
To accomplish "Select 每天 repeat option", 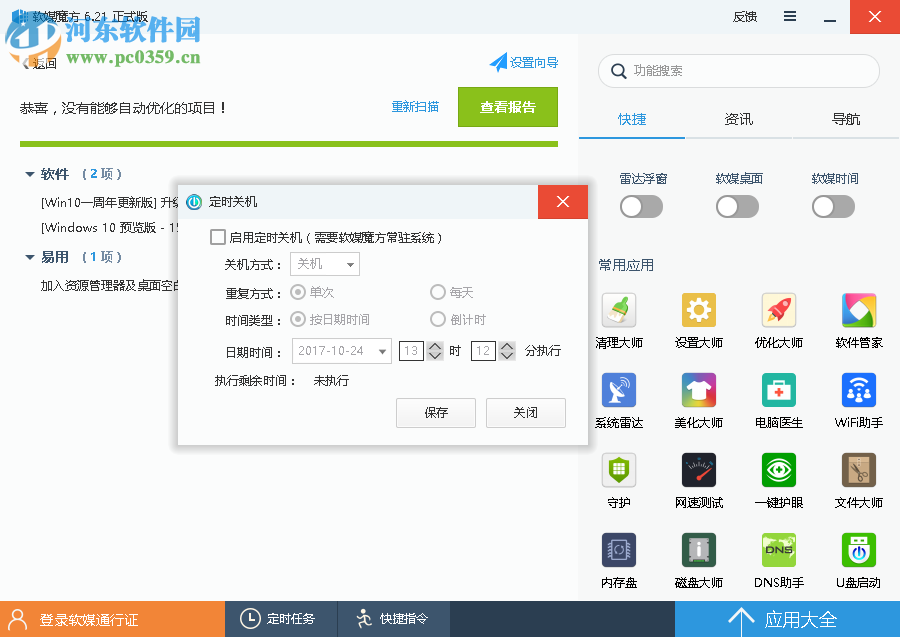I will (437, 292).
